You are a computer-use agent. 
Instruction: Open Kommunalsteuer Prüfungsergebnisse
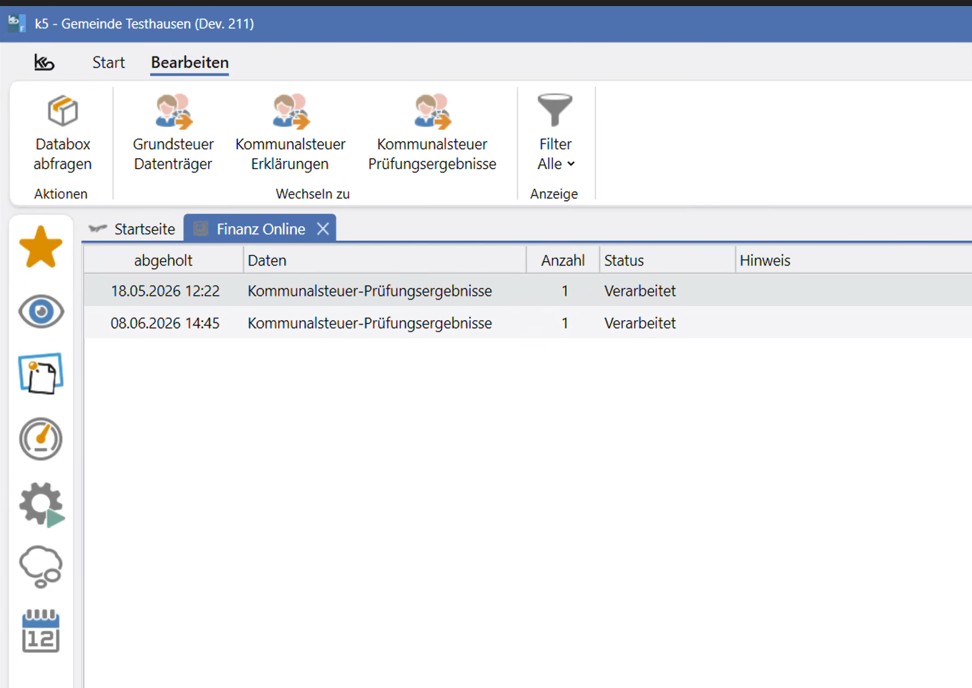(432, 132)
